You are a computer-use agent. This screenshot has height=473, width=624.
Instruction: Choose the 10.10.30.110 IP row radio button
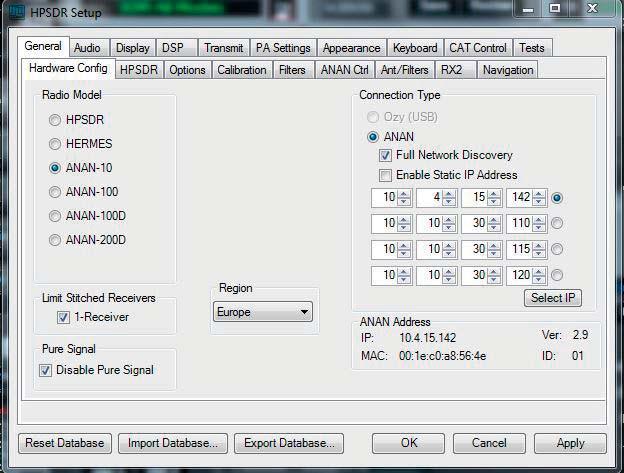coord(557,223)
